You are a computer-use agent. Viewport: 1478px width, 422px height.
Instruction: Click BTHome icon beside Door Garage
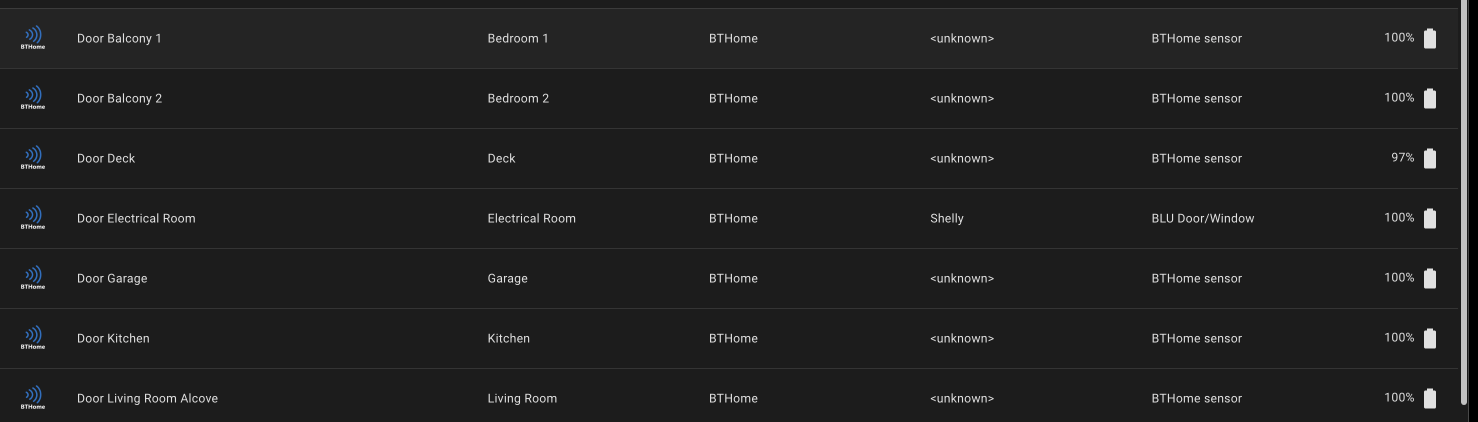[33, 278]
